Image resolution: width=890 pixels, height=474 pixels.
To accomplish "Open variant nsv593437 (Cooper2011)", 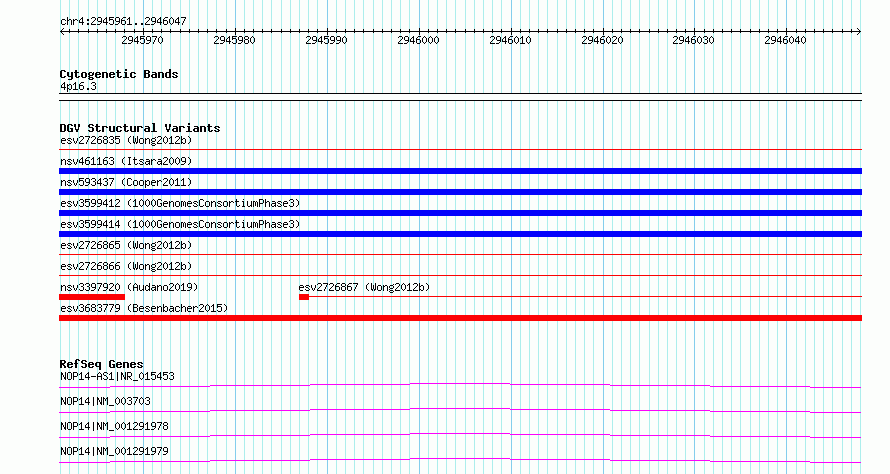I will (x=126, y=182).
